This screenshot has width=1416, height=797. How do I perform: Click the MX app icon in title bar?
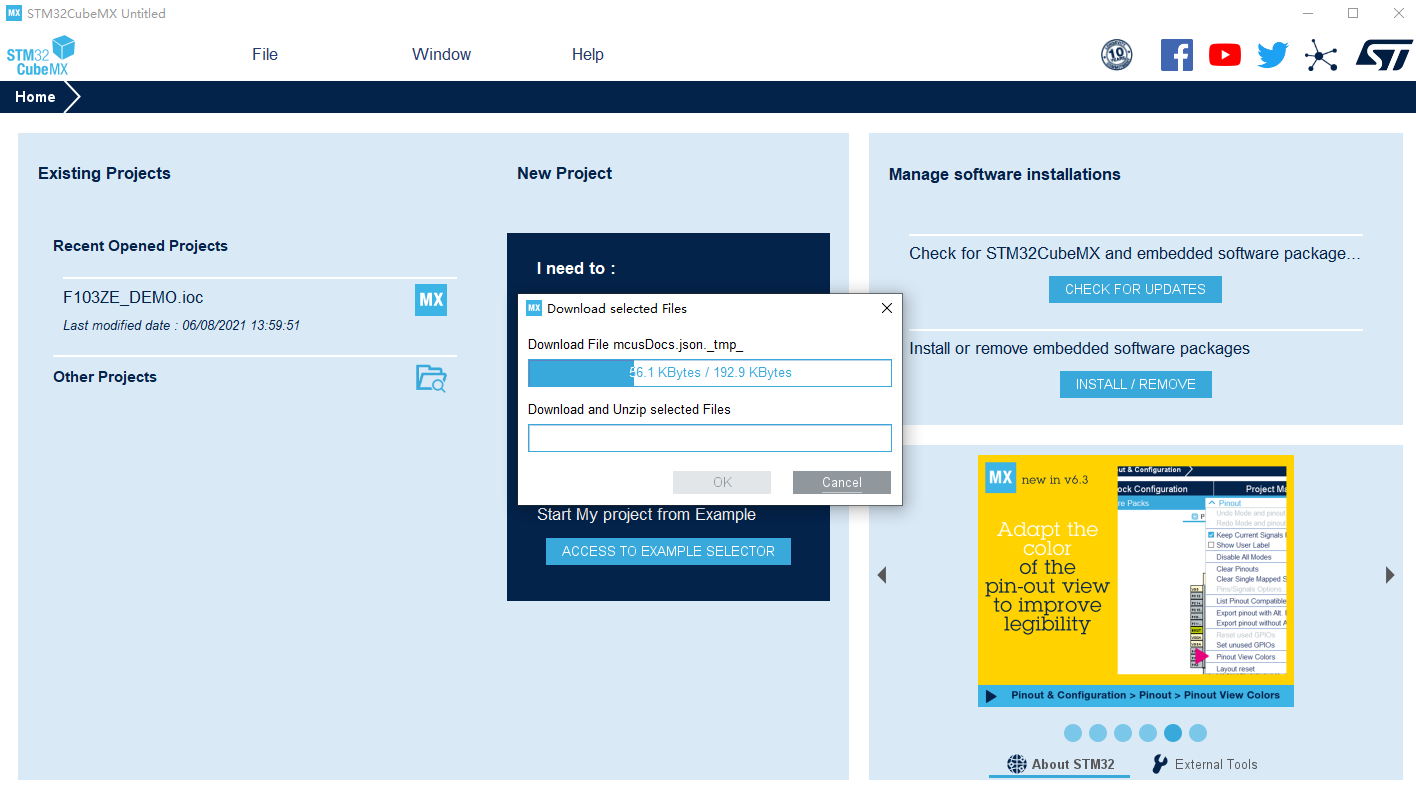click(x=14, y=13)
